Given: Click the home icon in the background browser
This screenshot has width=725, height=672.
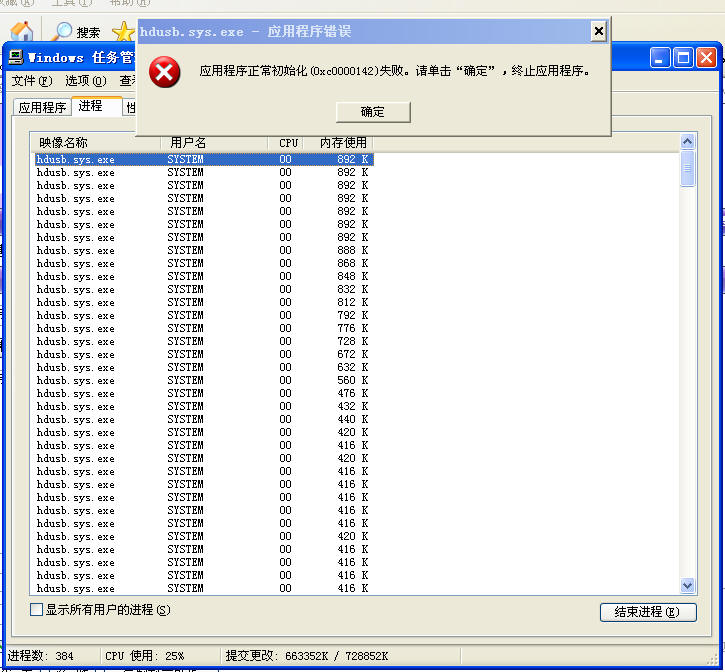Looking at the screenshot, I should [x=22, y=31].
